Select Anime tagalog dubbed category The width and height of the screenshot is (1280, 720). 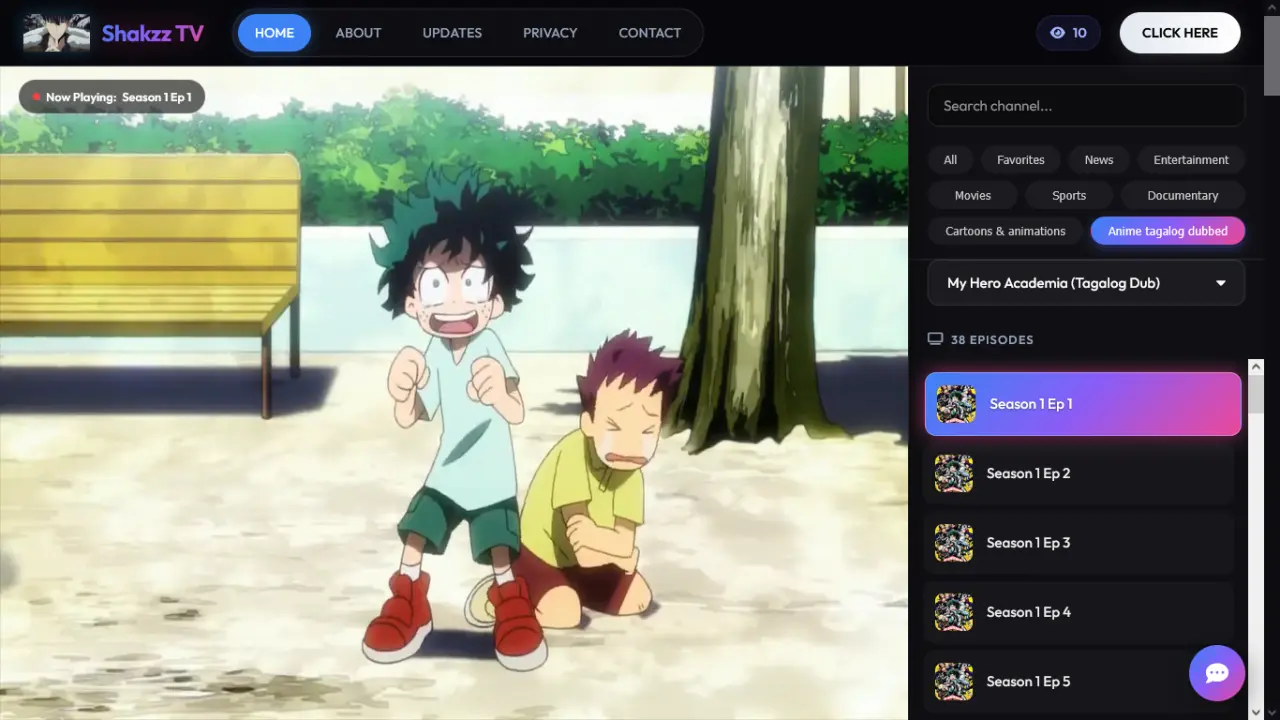(x=1168, y=231)
